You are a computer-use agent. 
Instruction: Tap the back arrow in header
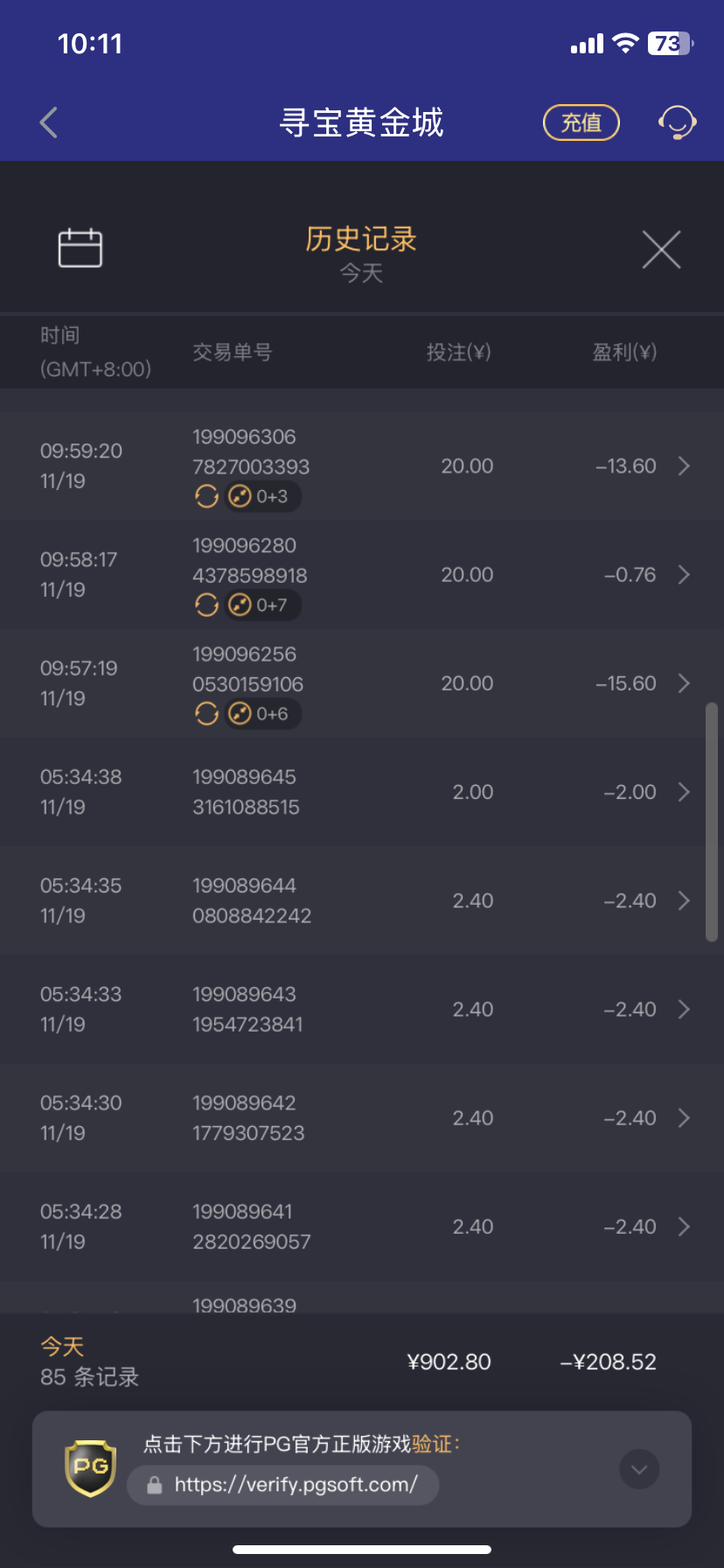[x=49, y=122]
